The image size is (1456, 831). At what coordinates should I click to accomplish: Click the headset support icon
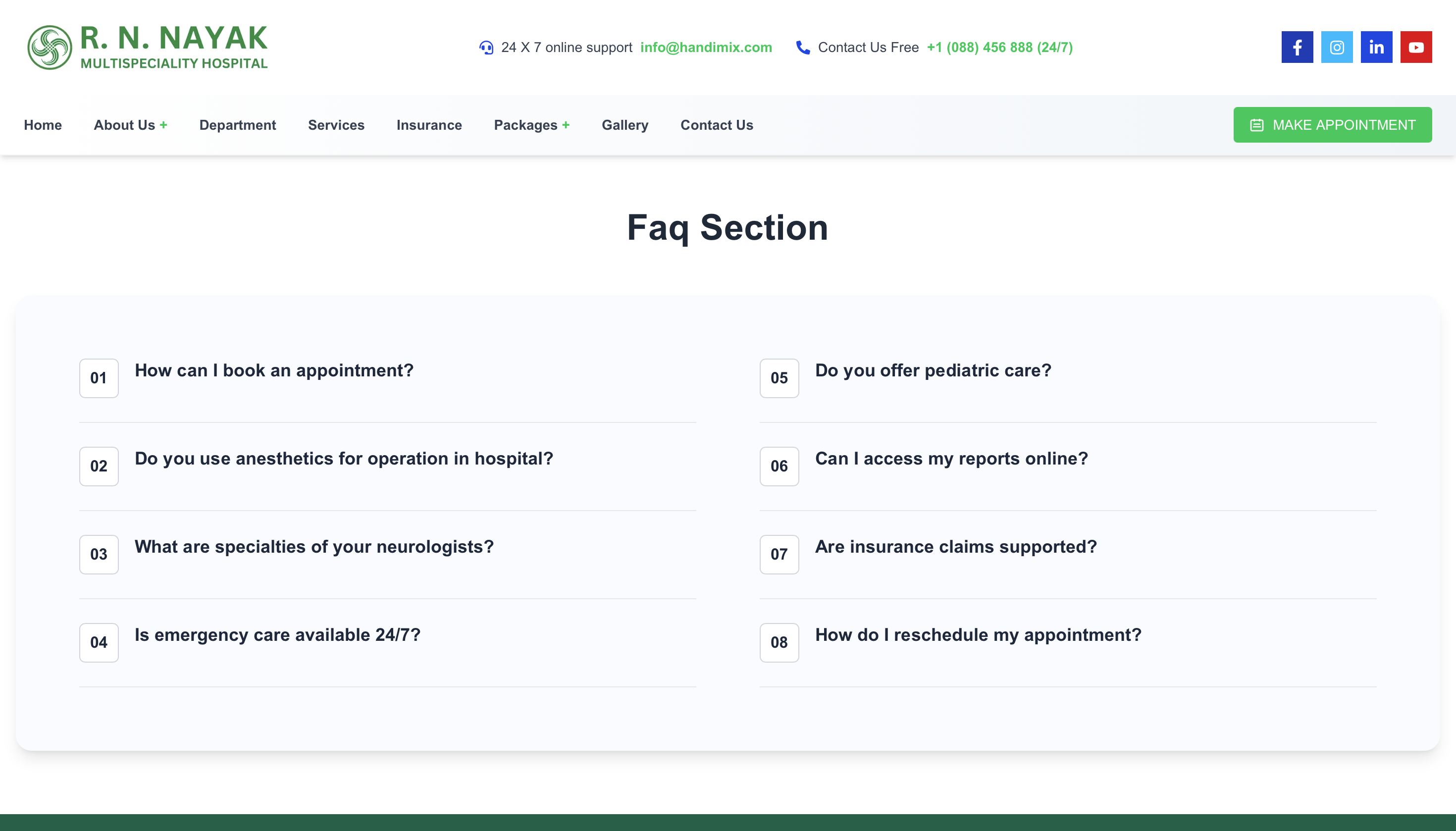486,48
